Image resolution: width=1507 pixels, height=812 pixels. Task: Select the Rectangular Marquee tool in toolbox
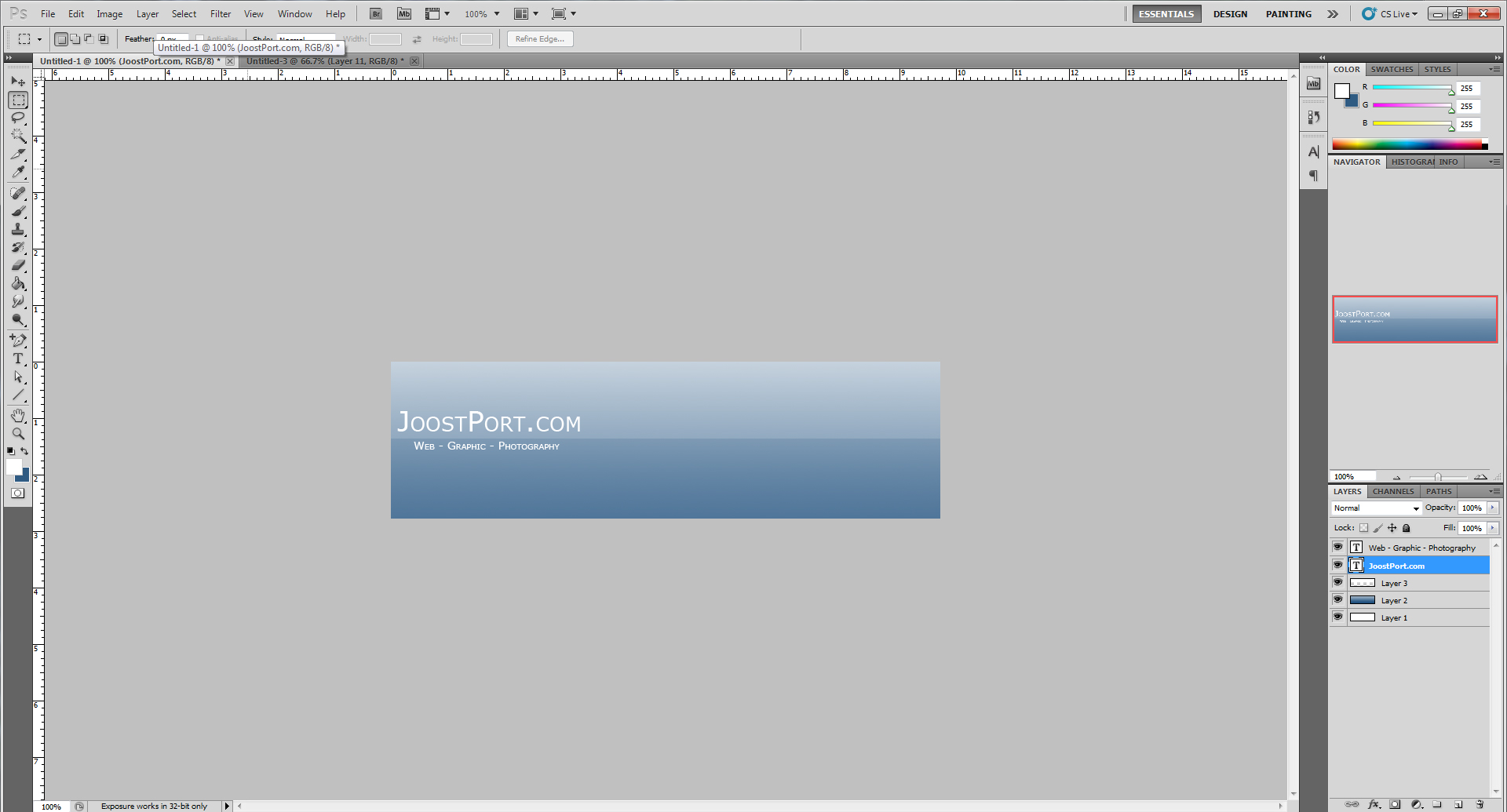pos(18,100)
